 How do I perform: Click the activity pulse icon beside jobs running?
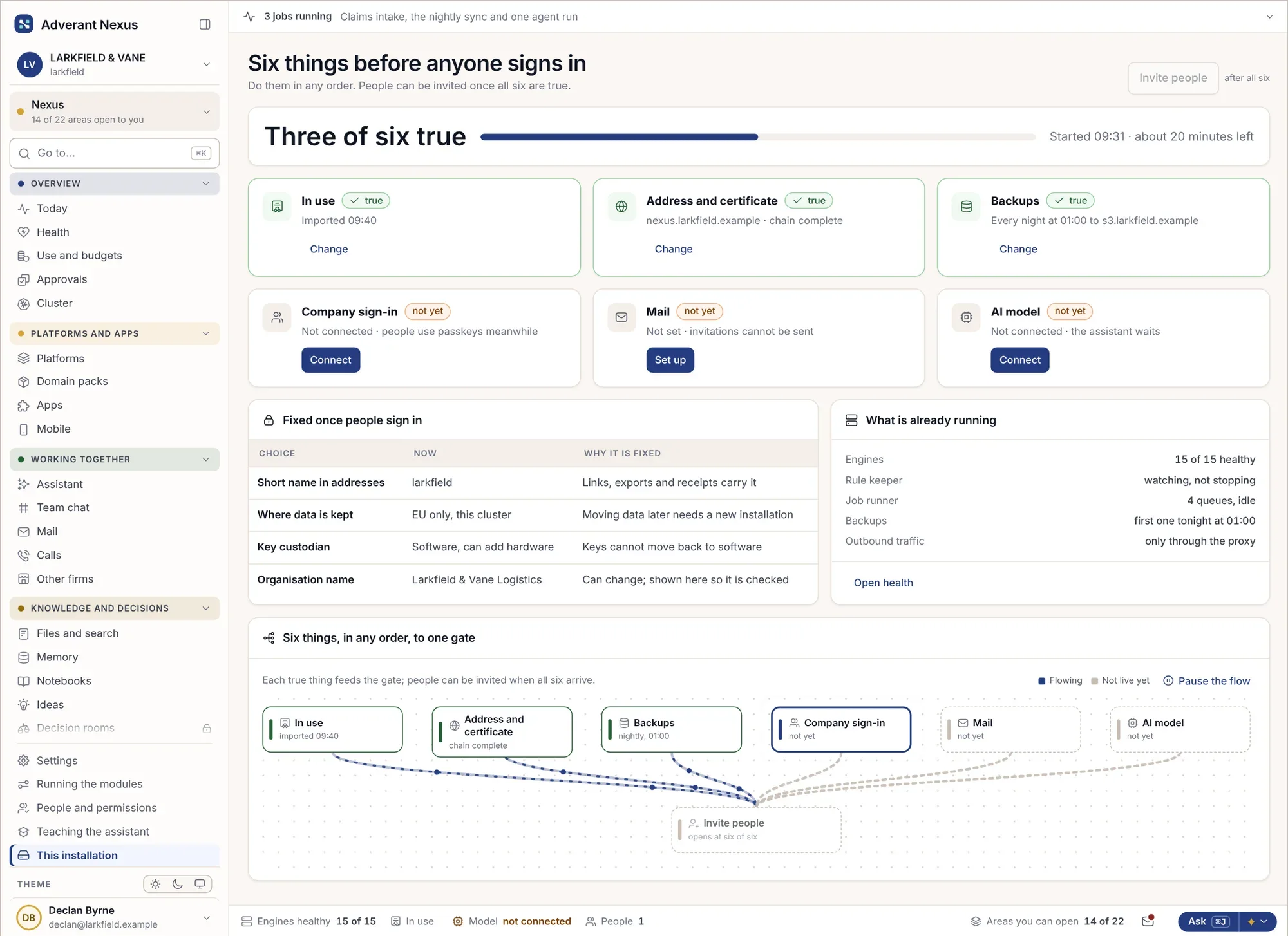tap(249, 17)
